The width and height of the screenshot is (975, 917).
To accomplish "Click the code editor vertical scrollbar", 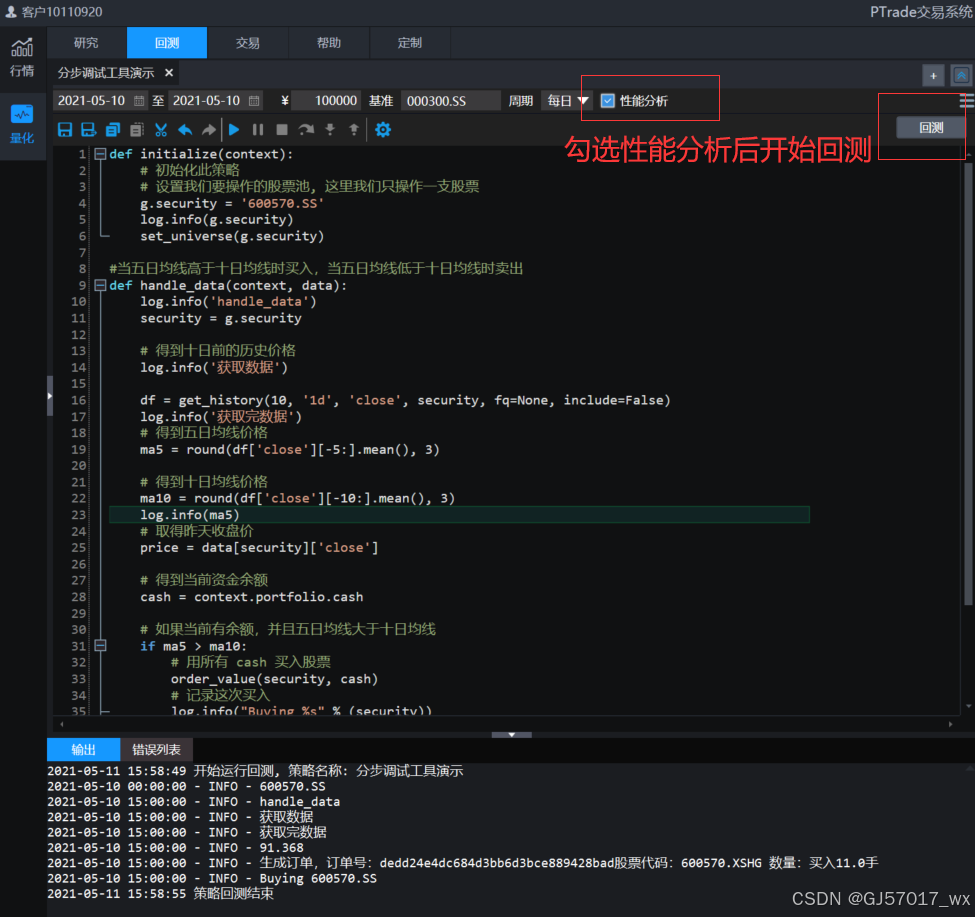I will (x=968, y=384).
